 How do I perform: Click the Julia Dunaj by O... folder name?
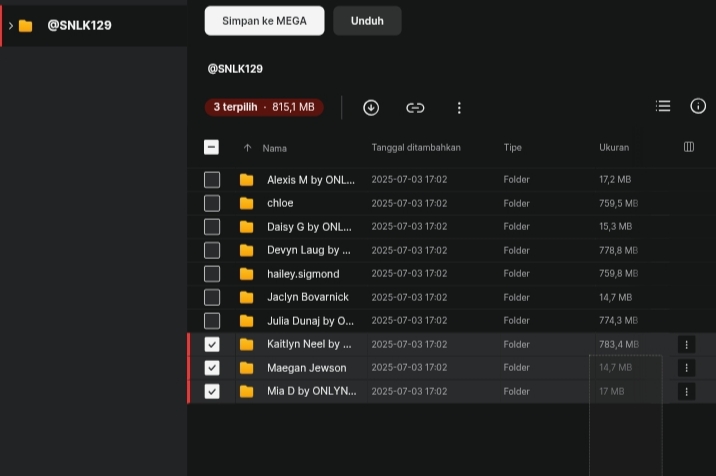310,321
